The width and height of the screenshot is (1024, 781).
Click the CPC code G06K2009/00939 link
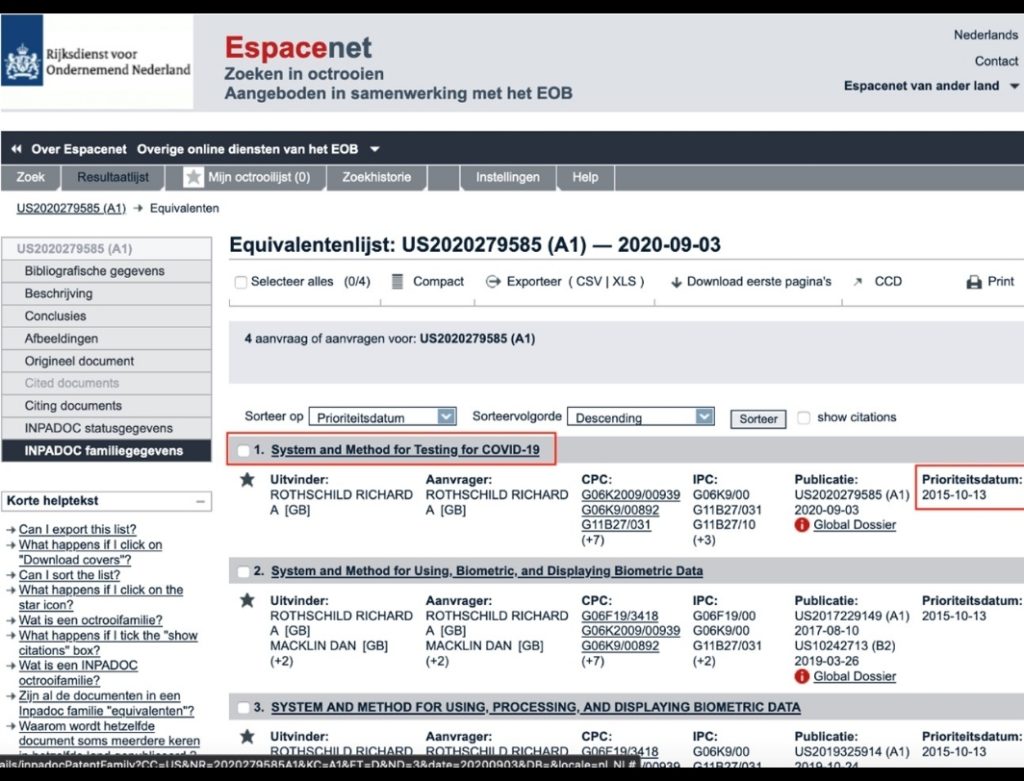tap(630, 495)
